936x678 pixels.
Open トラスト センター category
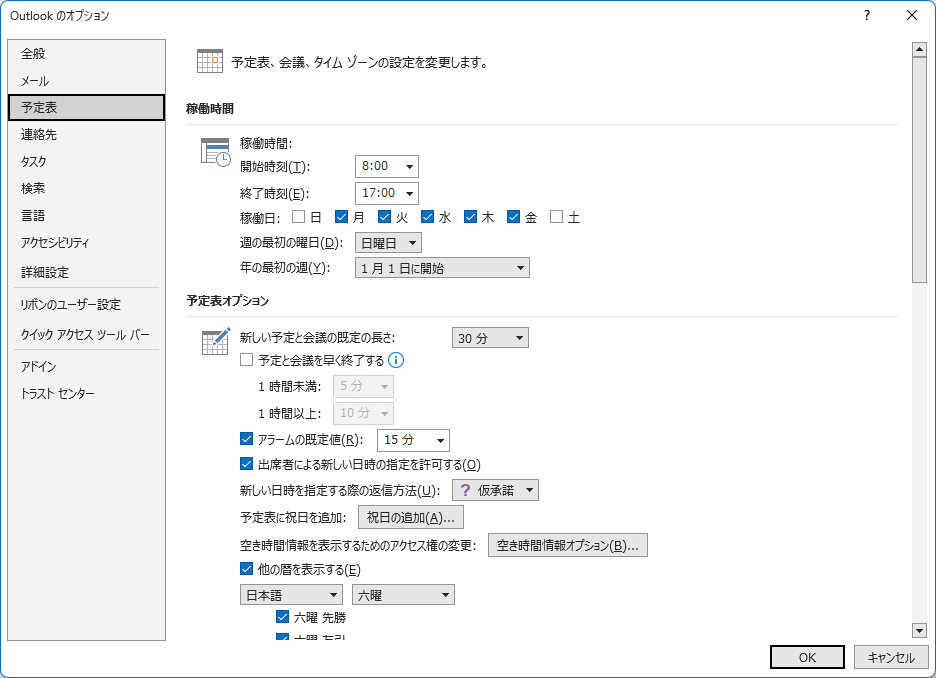pos(87,393)
